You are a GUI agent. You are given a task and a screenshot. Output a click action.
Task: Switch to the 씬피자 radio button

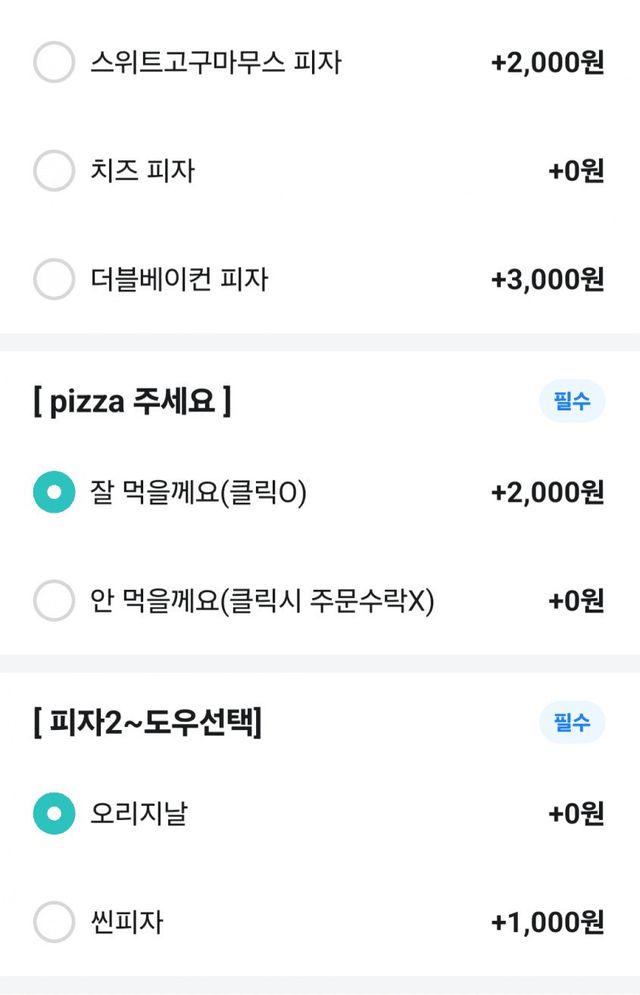pyautogui.click(x=54, y=922)
